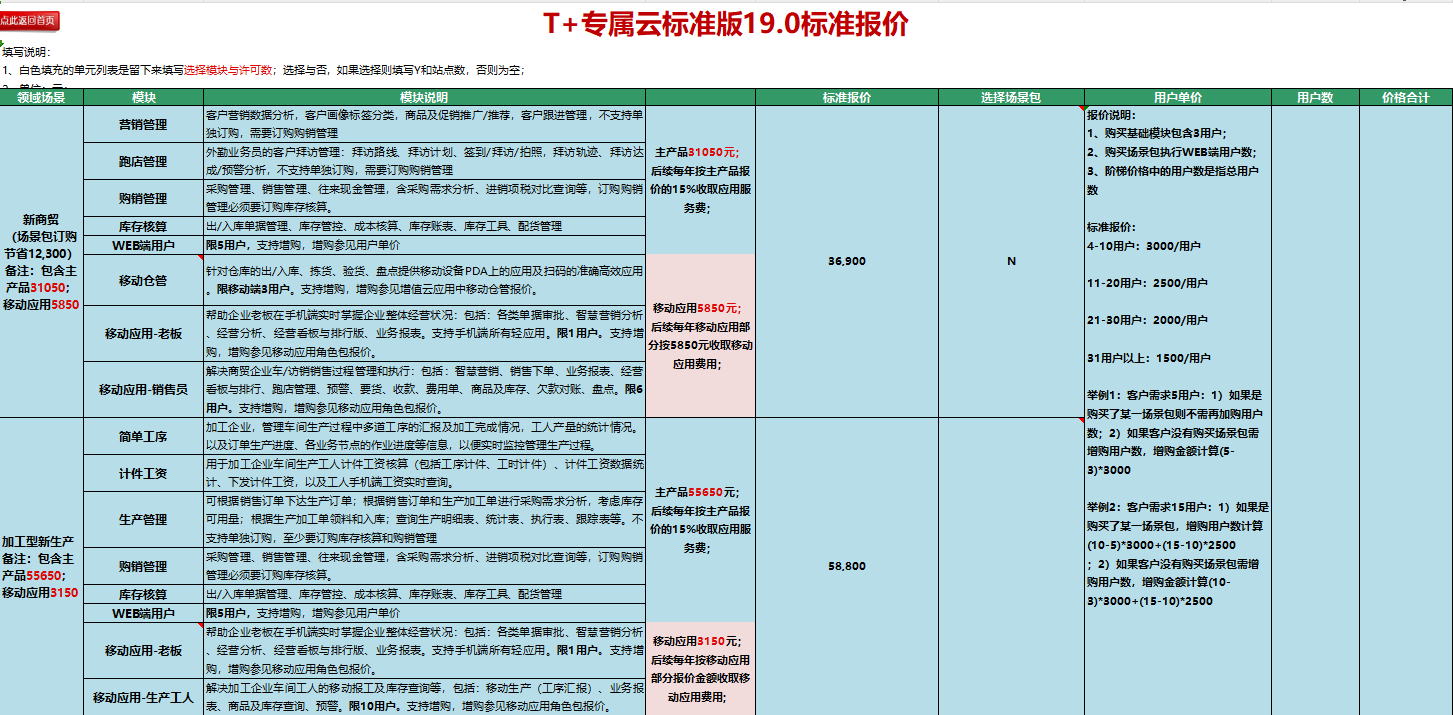Viewport: 1453px width, 715px height.
Task: Click WEB端用户 module in the 新商贸 section
Action: [x=143, y=245]
